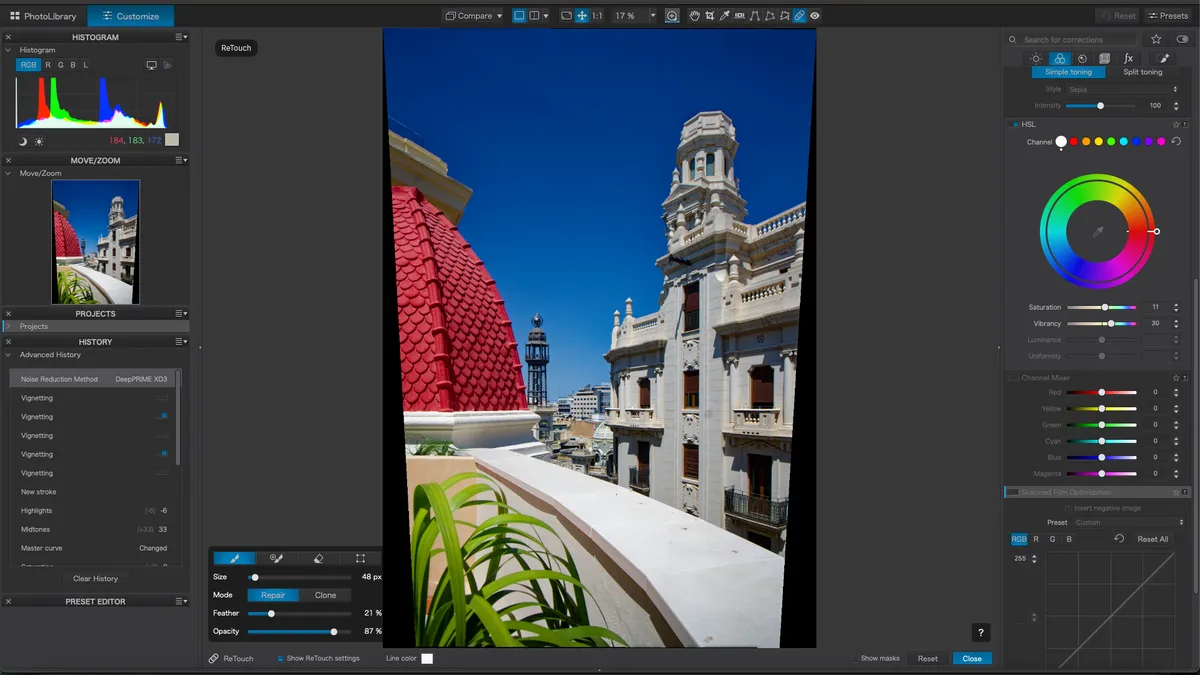The height and width of the screenshot is (675, 1200).
Task: Toggle the ReTouch bandage tool
Action: pos(799,16)
